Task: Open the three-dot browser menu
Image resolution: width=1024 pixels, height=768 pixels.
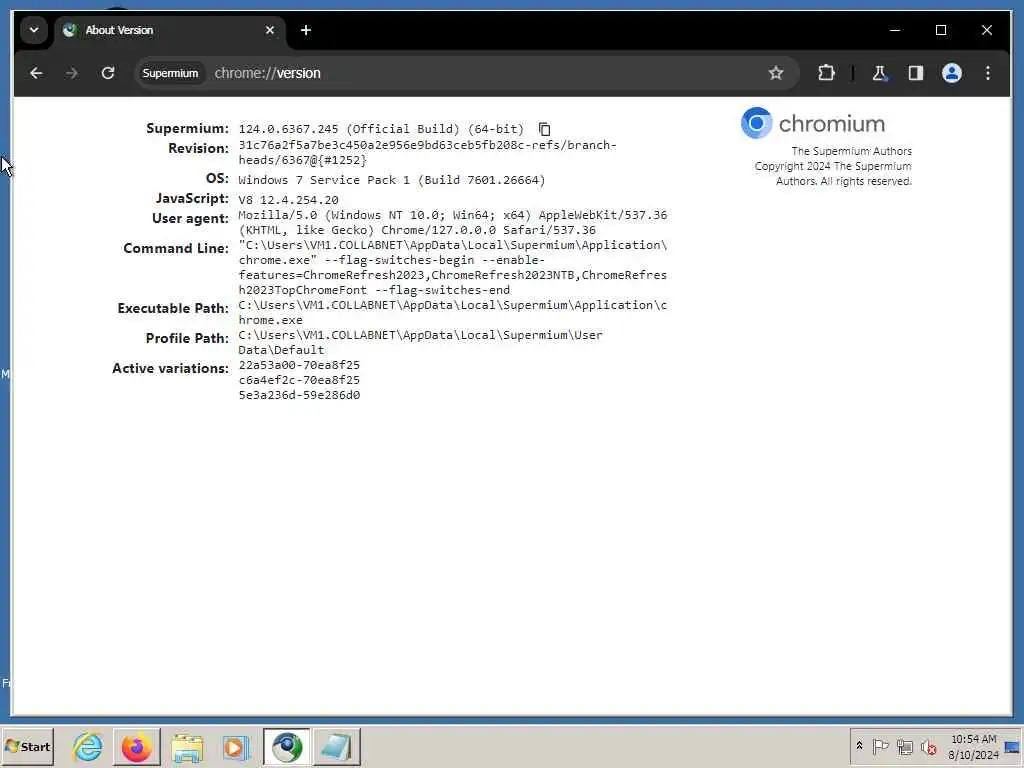Action: point(987,73)
